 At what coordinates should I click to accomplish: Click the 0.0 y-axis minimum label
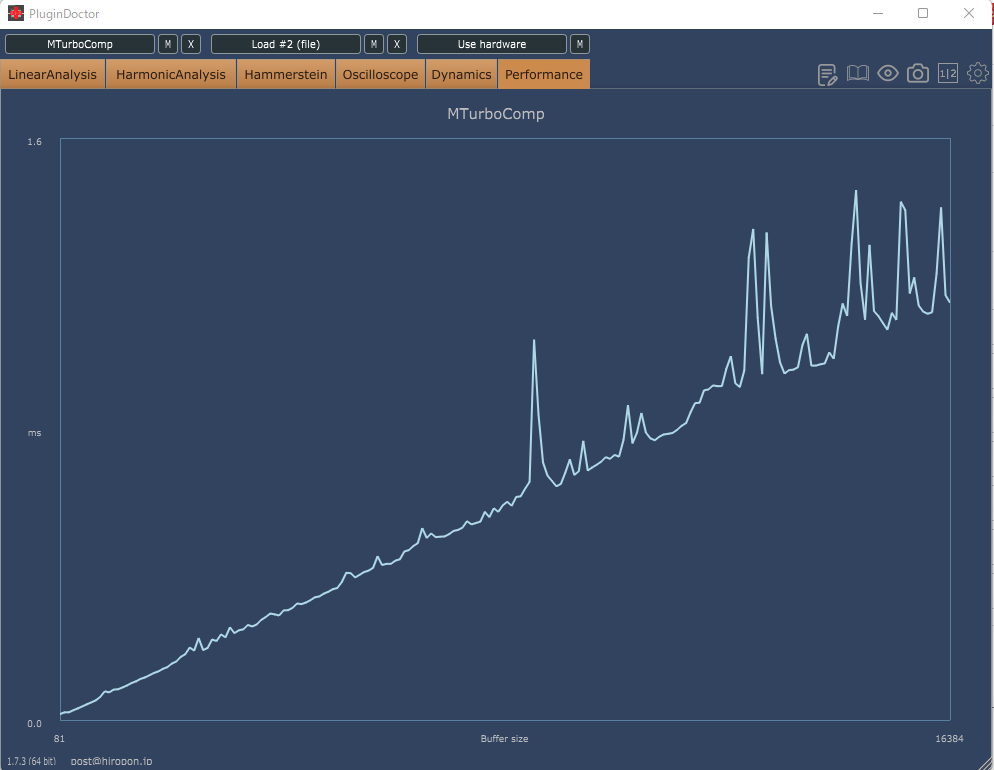pos(34,723)
